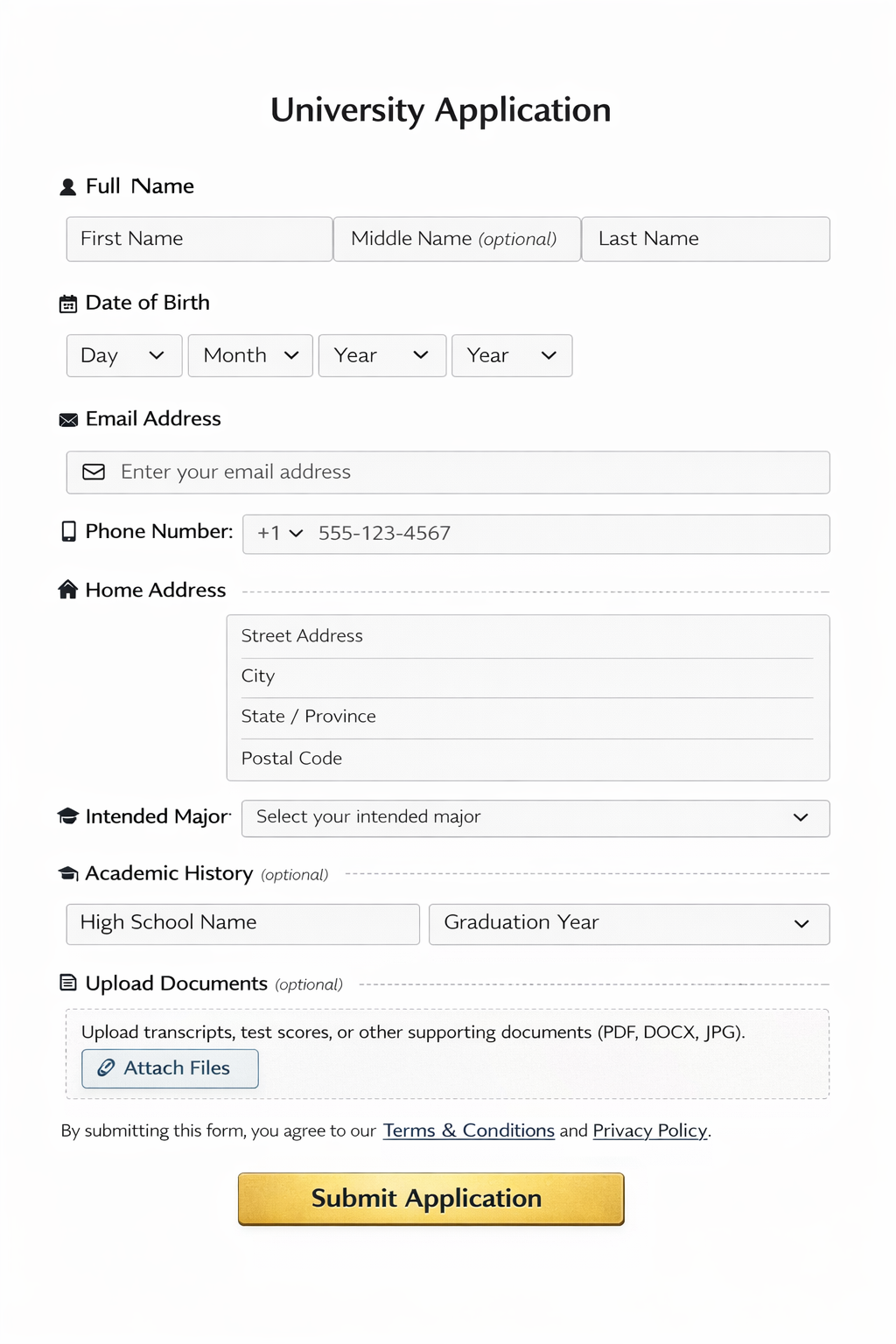Screen dimensions: 896x1344
Task: Open the Privacy Policy link
Action: 649,1130
